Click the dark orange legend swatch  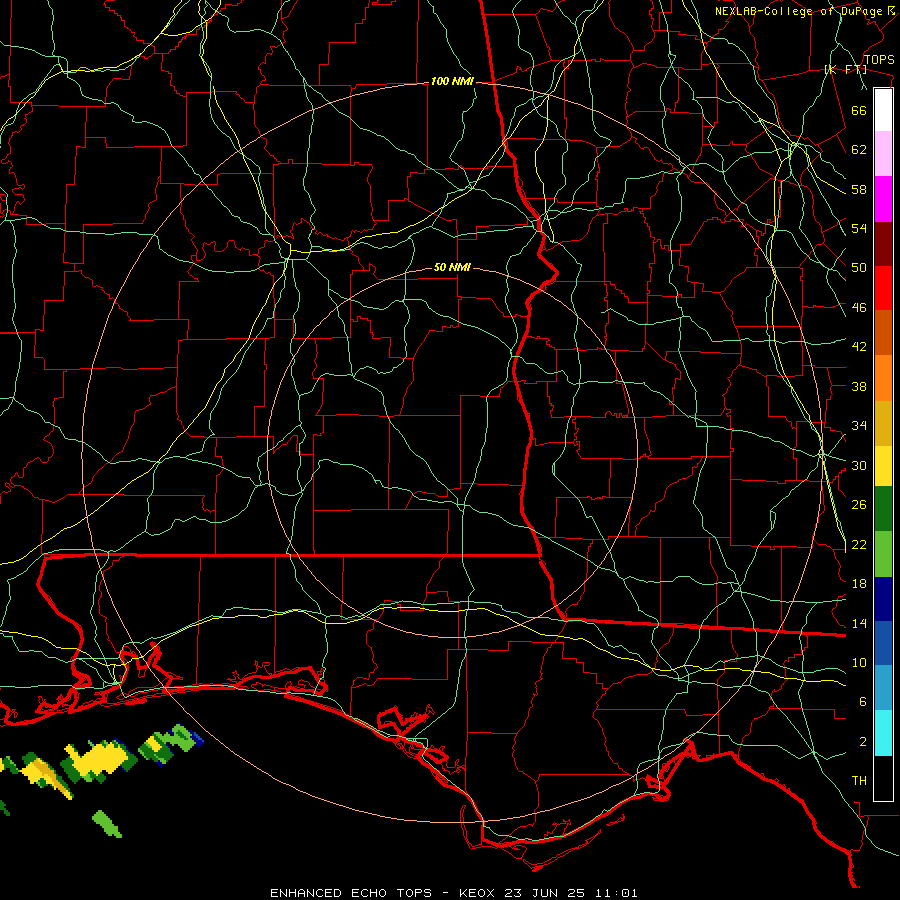[883, 333]
